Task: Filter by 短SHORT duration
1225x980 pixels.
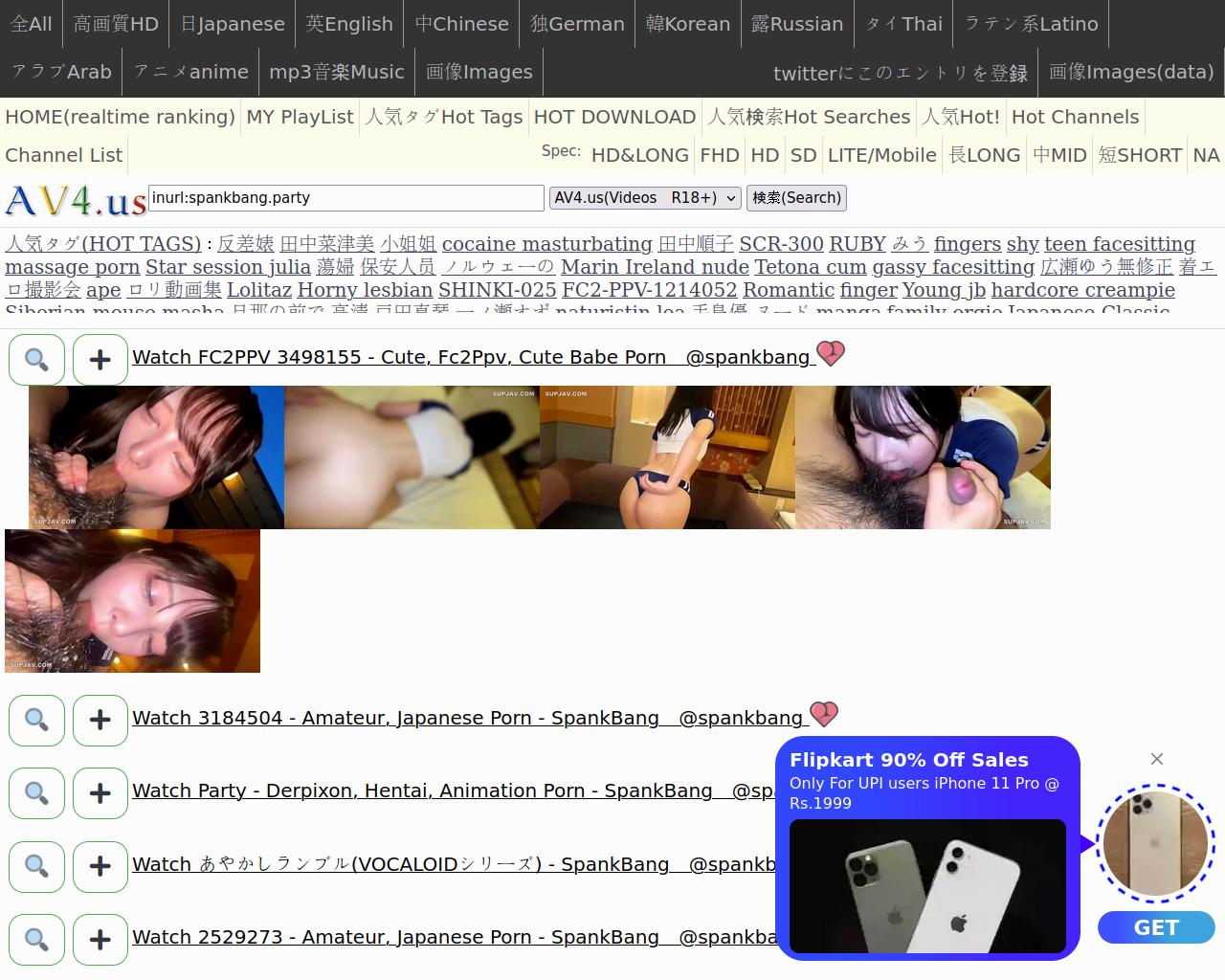Action: [1141, 155]
